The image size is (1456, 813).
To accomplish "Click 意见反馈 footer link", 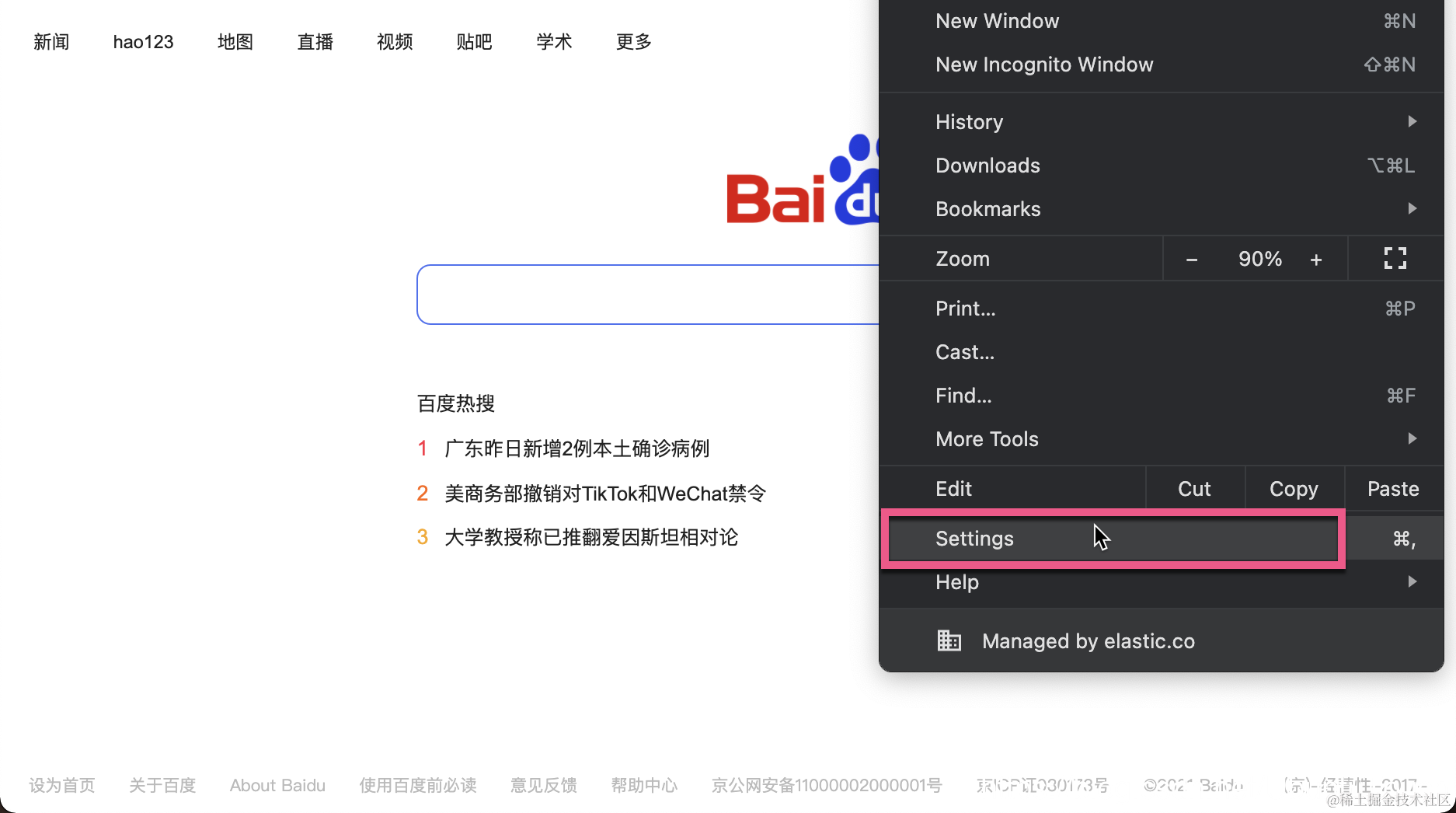I will tap(544, 786).
